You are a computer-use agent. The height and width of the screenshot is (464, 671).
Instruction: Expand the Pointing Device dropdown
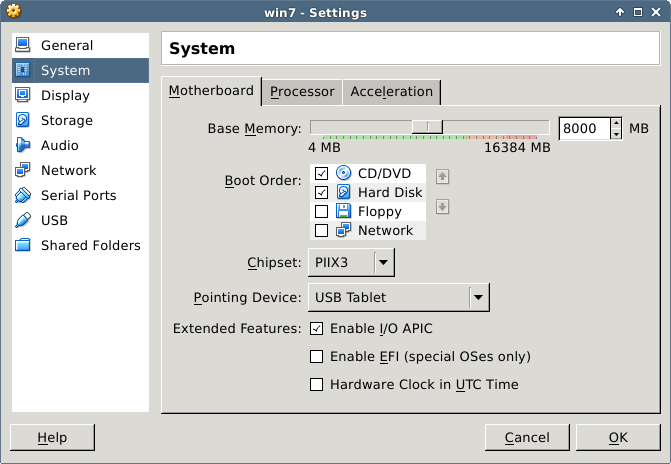tap(479, 297)
